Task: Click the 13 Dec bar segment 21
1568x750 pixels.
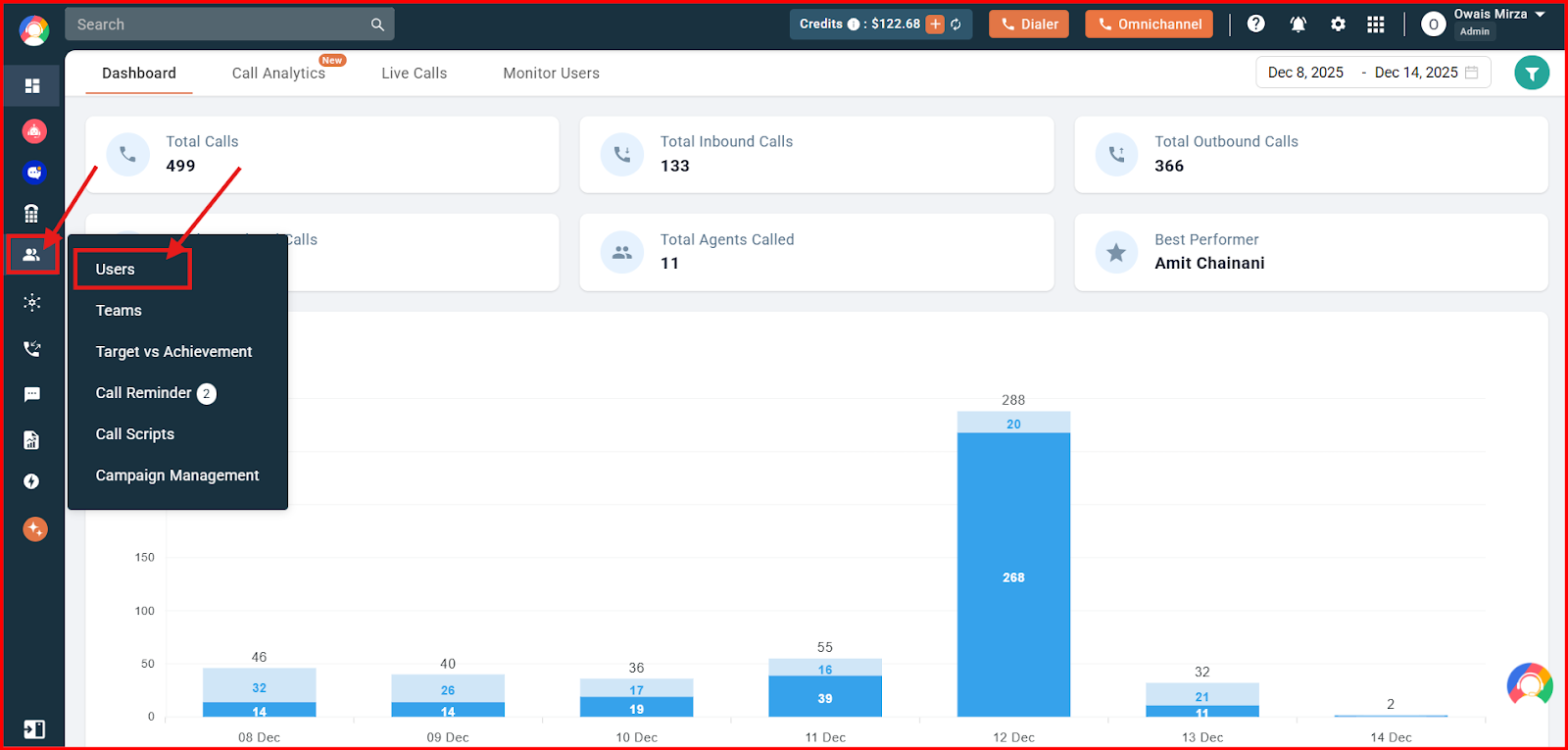Action: [x=1202, y=694]
